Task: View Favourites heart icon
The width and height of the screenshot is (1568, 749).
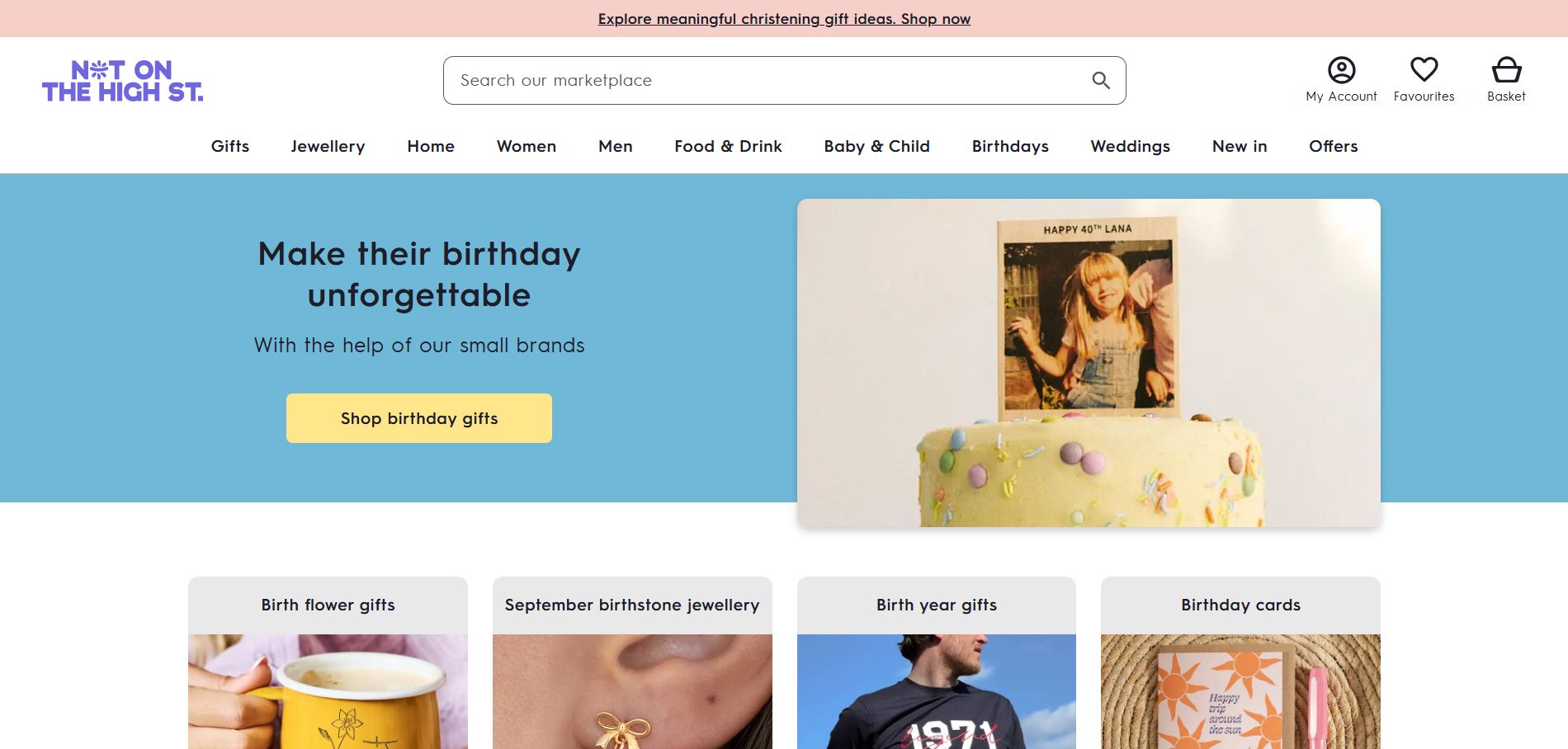Action: coord(1424,70)
